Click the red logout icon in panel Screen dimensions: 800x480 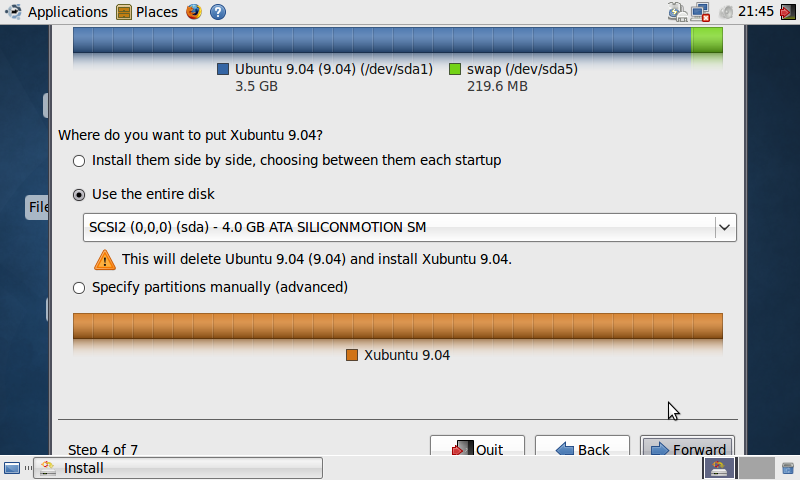[788, 12]
